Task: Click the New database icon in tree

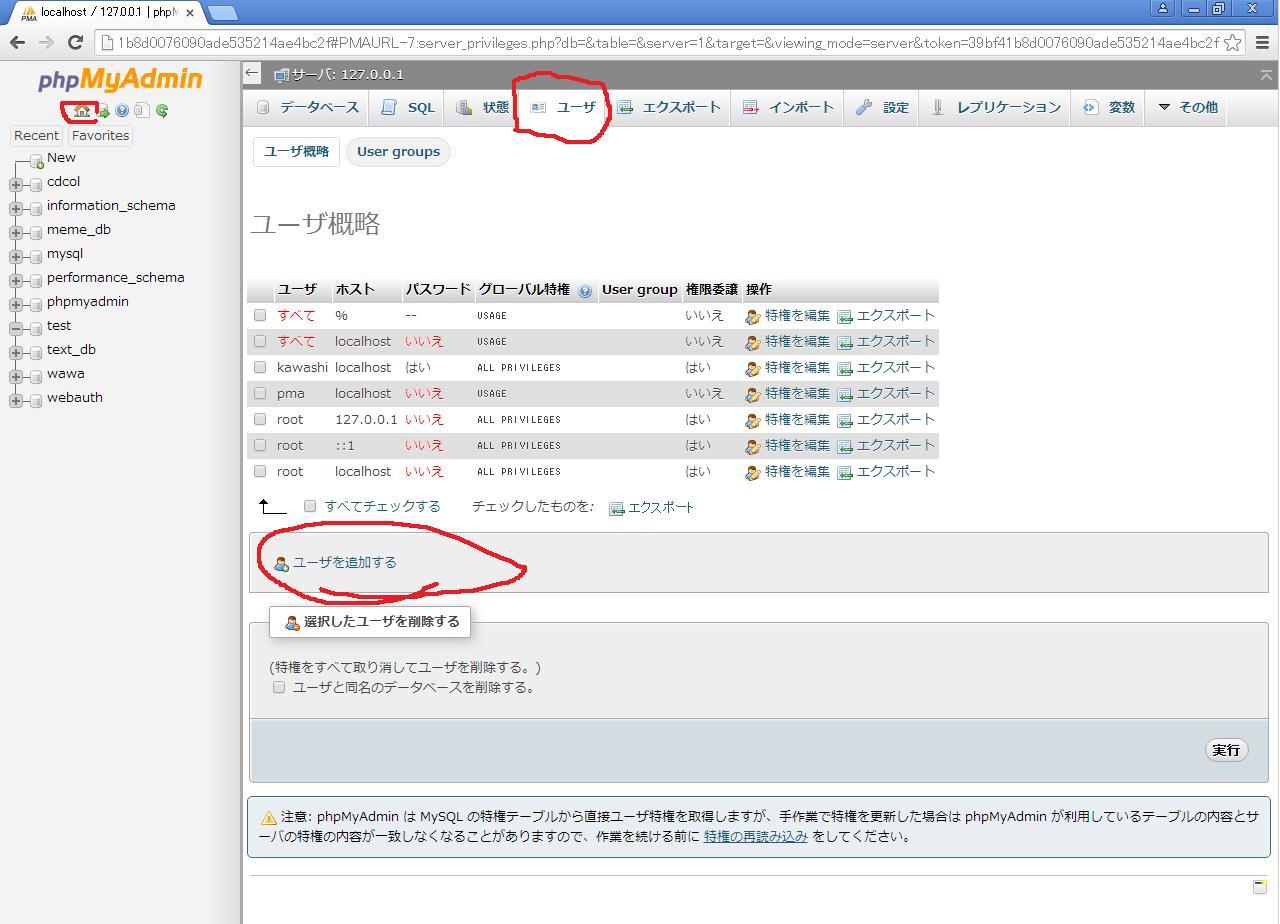Action: (x=36, y=161)
